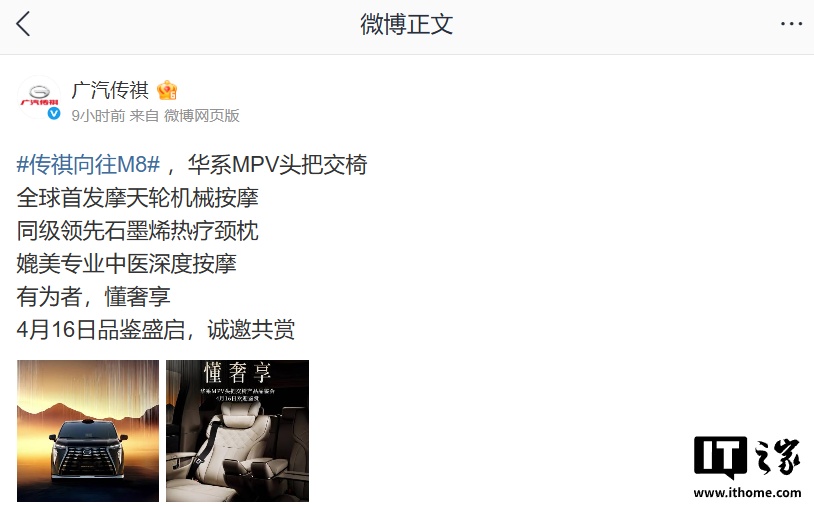
Task: Click the text 有为者，懂奢享
Action: coord(93,297)
